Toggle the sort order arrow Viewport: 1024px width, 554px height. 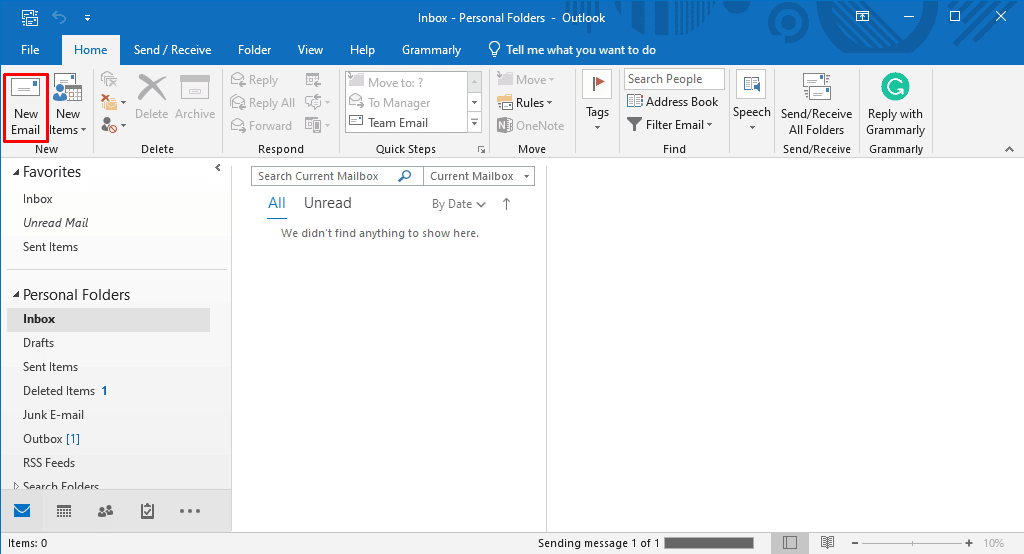pos(506,204)
